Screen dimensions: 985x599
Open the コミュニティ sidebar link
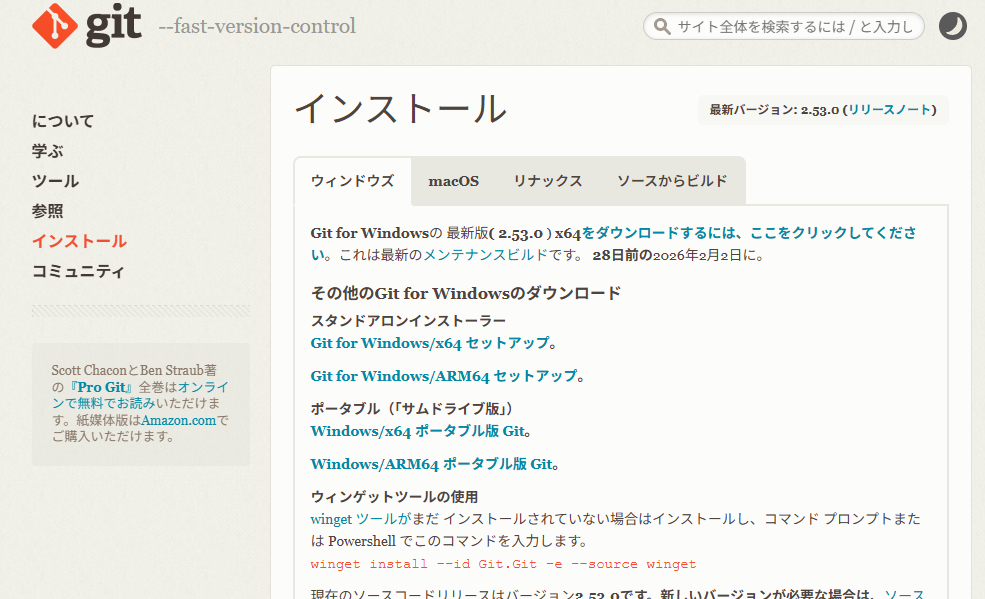click(x=78, y=271)
